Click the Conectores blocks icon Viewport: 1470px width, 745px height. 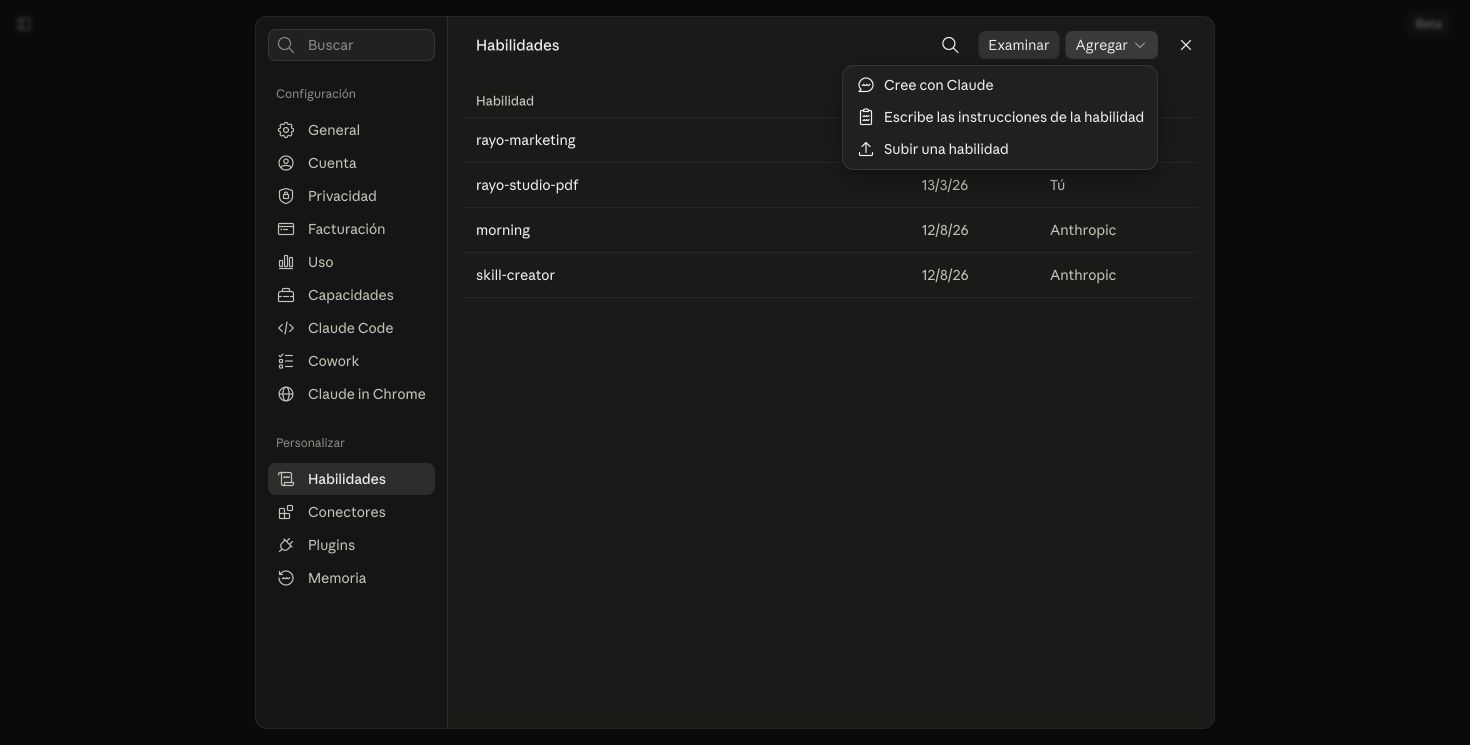286,512
